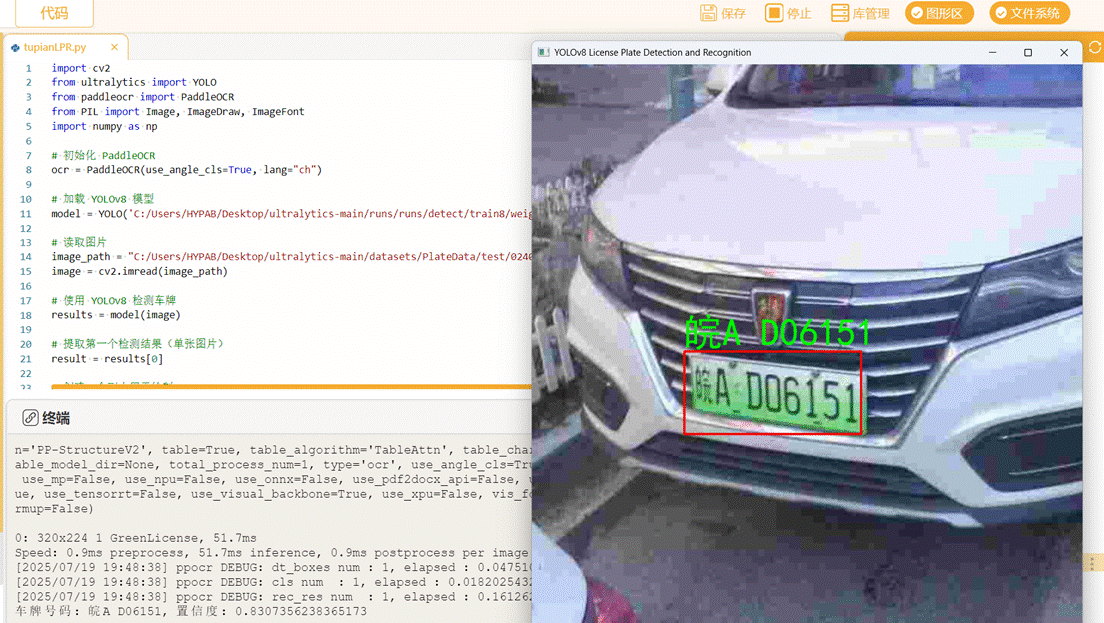Click the YOLOv8 window title bar text

tap(653, 53)
